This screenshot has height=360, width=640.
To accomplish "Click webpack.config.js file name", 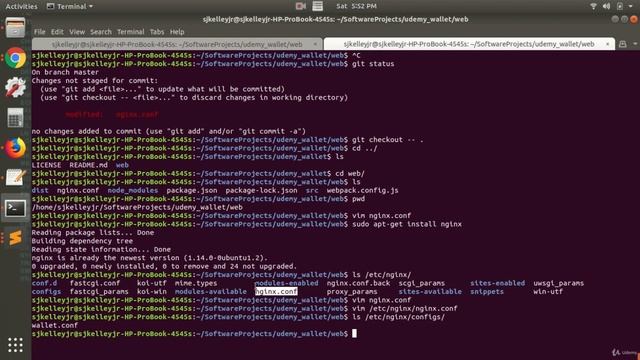I will click(362, 190).
